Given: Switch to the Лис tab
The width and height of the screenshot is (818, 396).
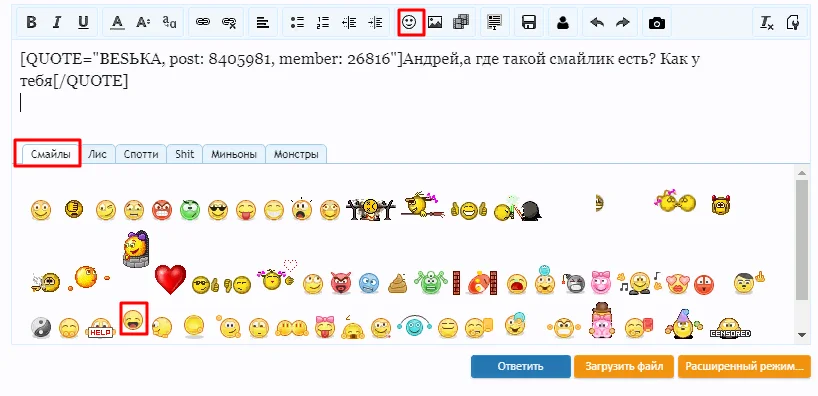Looking at the screenshot, I should [98, 154].
